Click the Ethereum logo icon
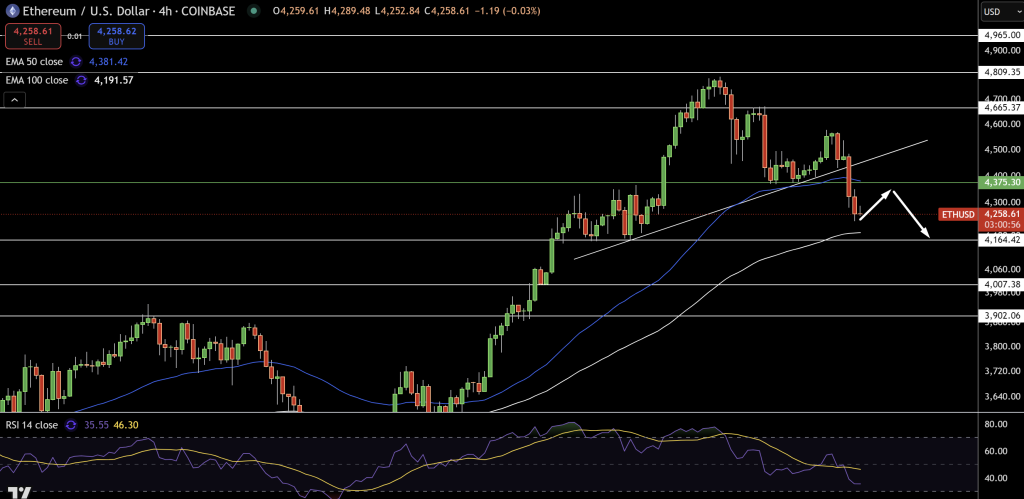This screenshot has height=499, width=1024. [11, 11]
